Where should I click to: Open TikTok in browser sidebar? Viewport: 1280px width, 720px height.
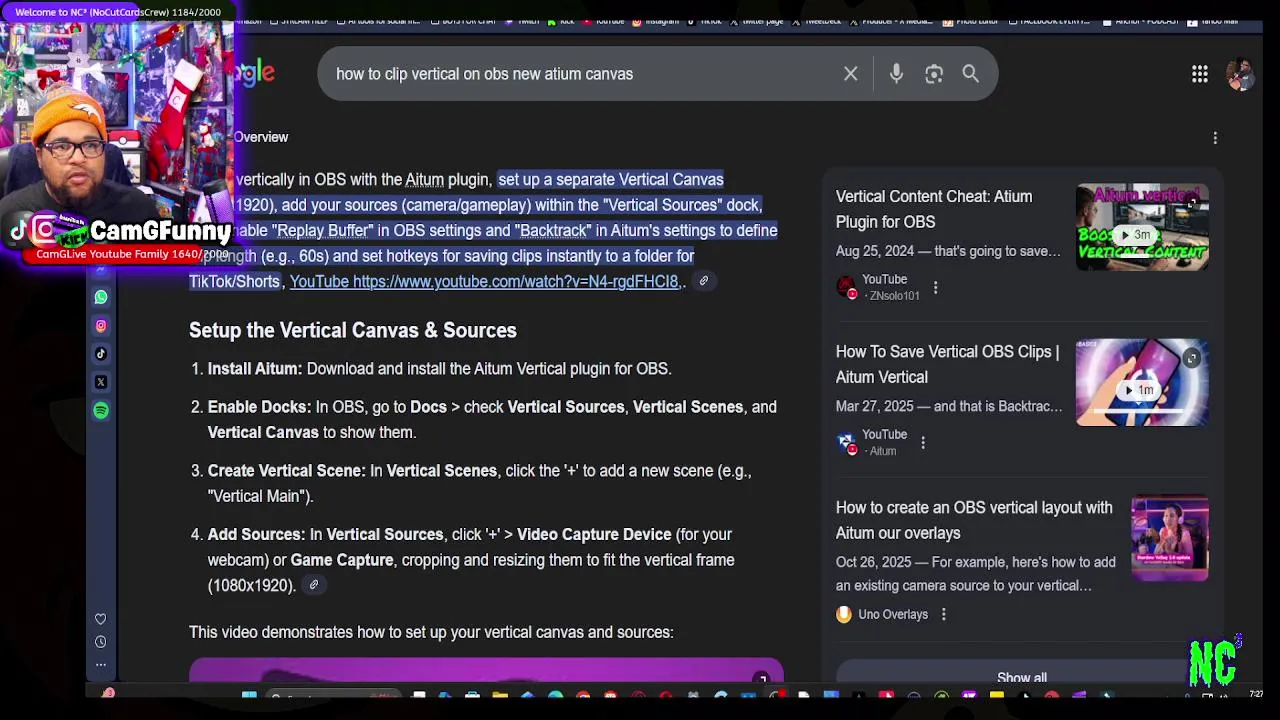(x=101, y=353)
